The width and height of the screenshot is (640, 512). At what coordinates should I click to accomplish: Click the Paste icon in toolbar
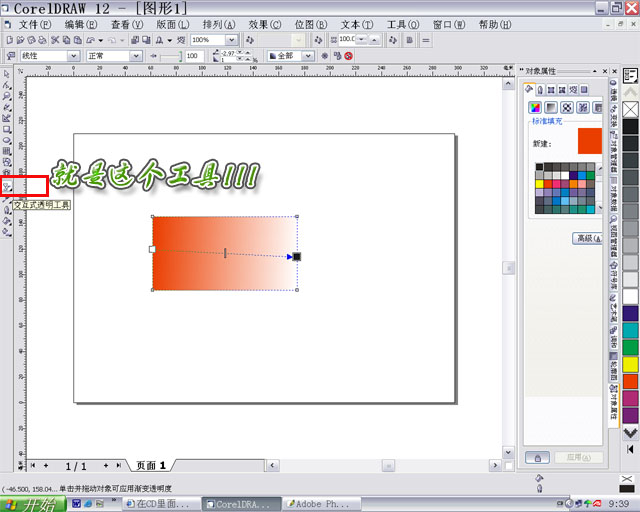point(78,40)
